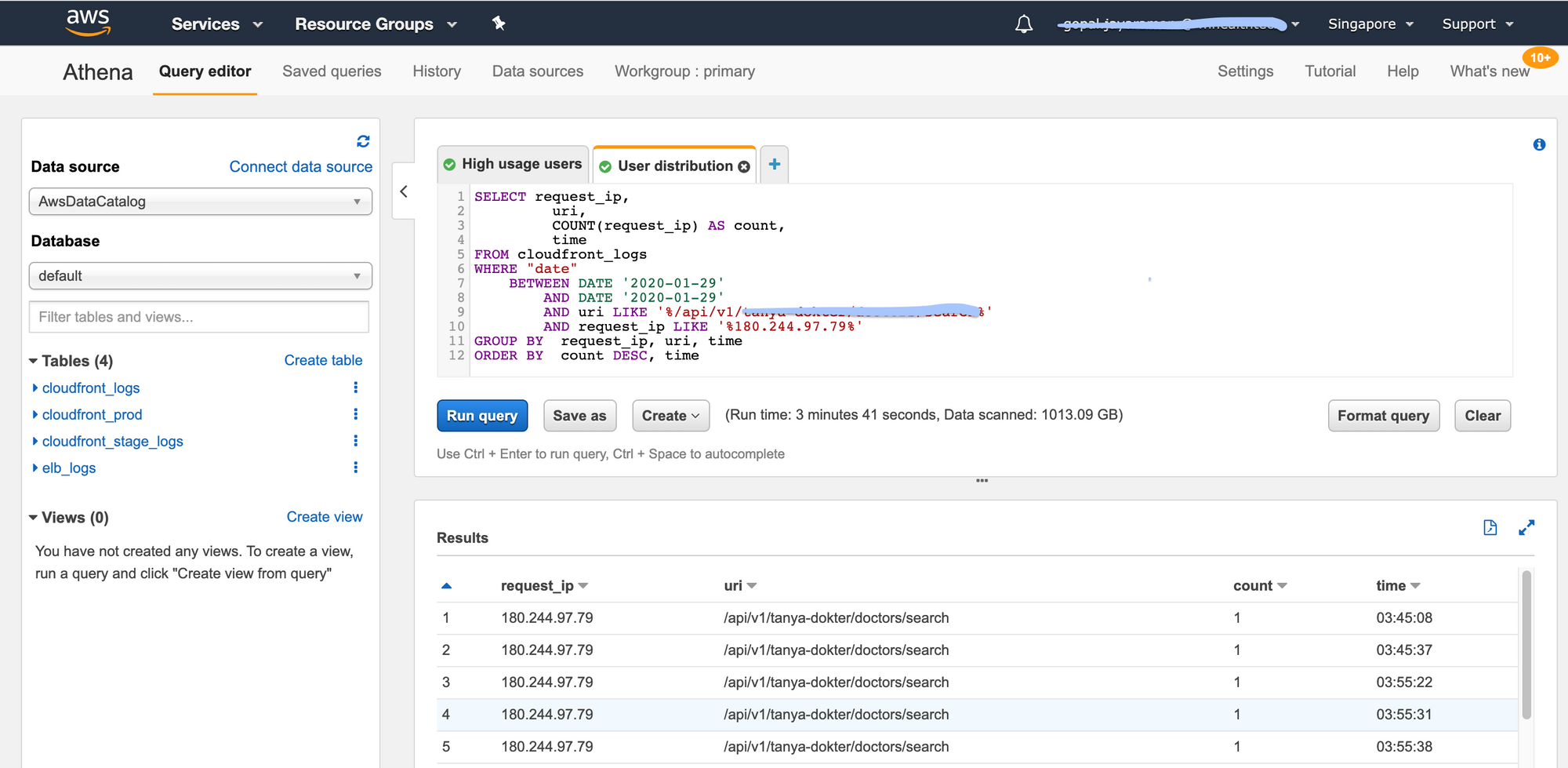Open the Singapore region selector
The image size is (1568, 768).
point(1370,24)
